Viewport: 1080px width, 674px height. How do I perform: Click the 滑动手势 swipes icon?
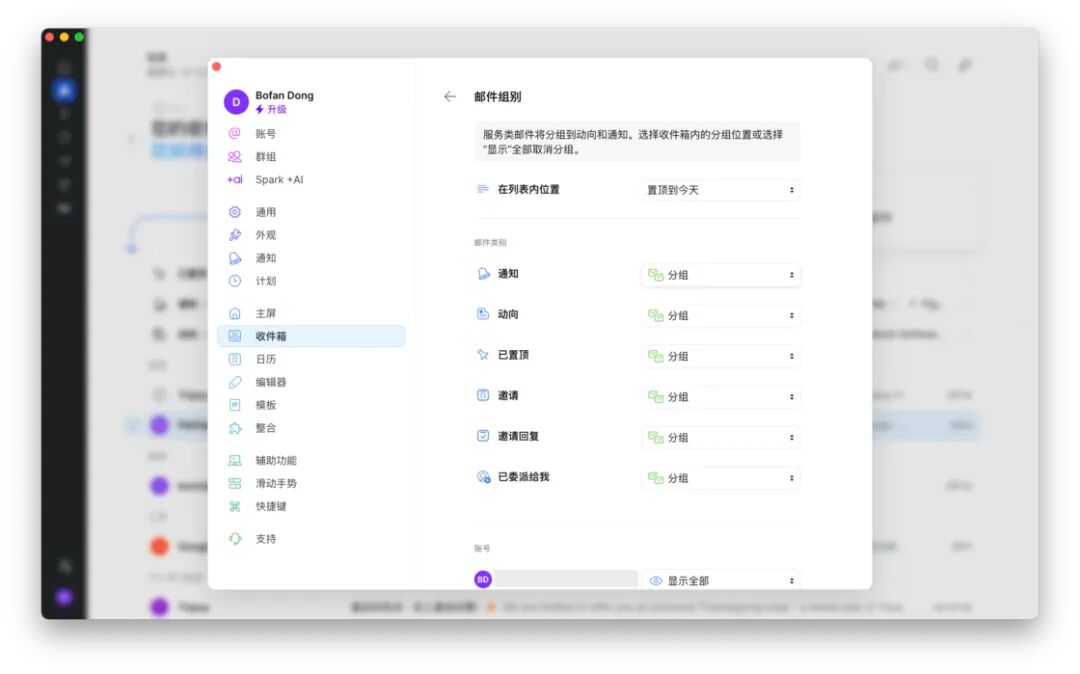point(235,483)
